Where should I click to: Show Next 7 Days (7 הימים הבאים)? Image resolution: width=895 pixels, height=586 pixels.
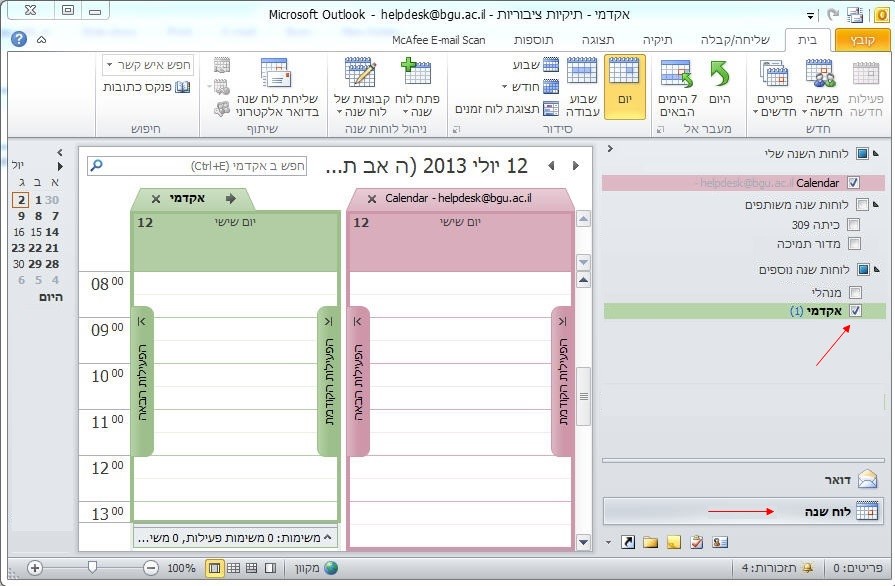[x=677, y=87]
